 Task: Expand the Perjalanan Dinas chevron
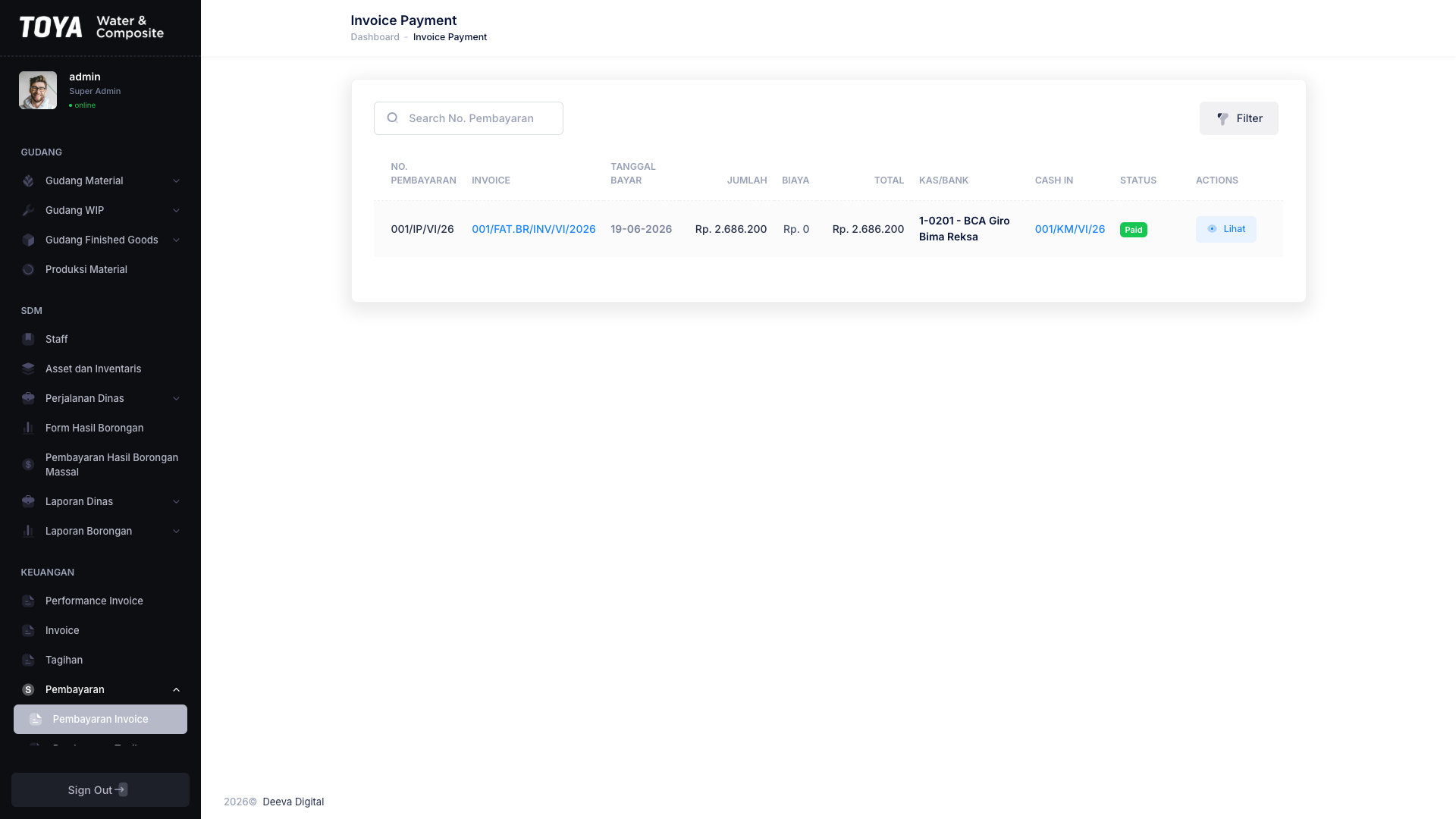point(176,398)
